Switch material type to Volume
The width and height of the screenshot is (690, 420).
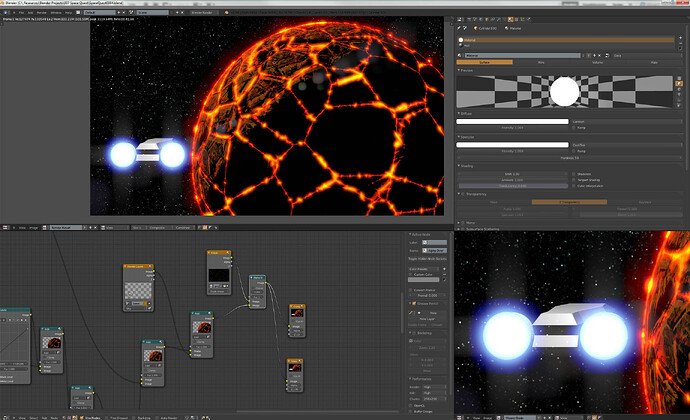(x=598, y=63)
